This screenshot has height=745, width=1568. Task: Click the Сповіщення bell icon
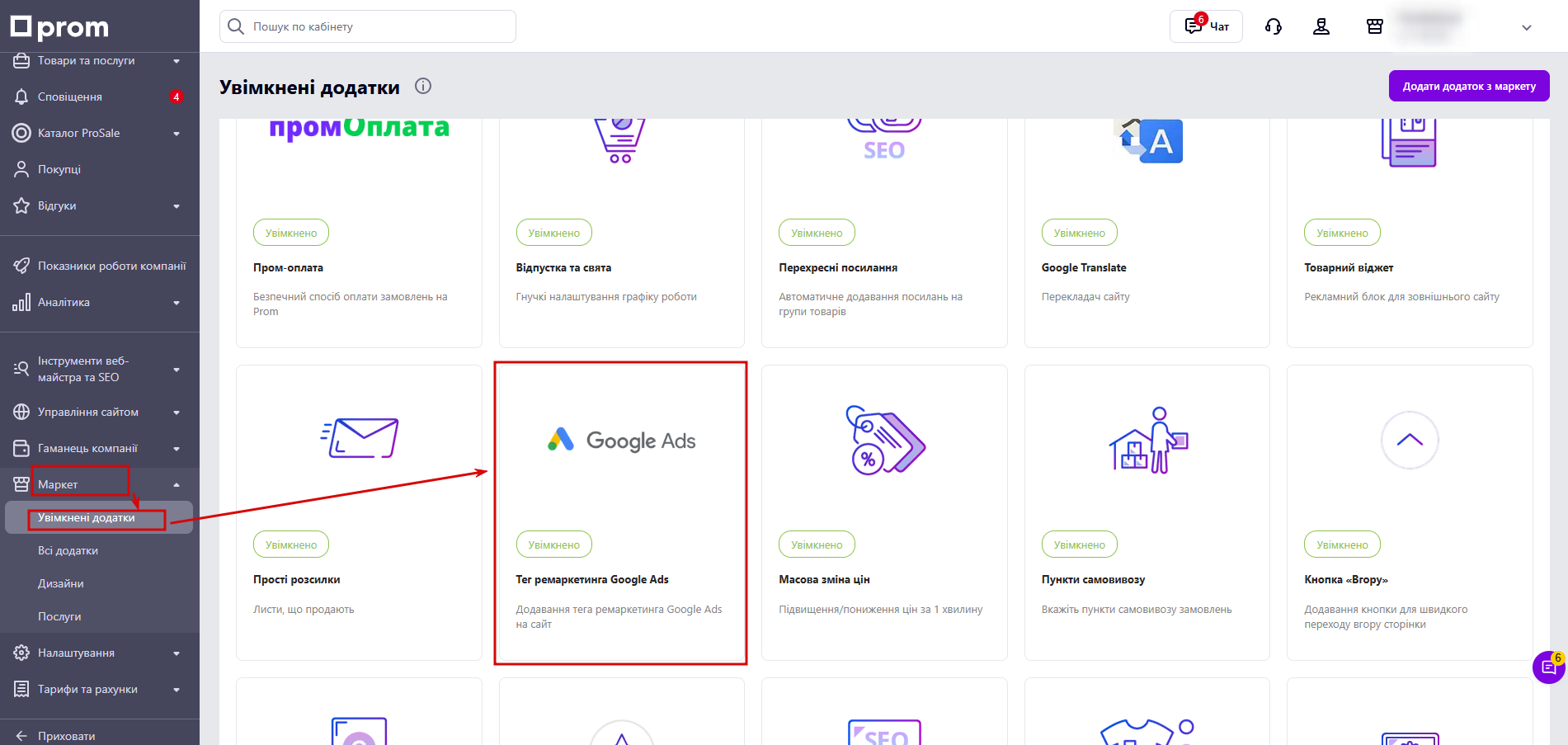coord(21,97)
